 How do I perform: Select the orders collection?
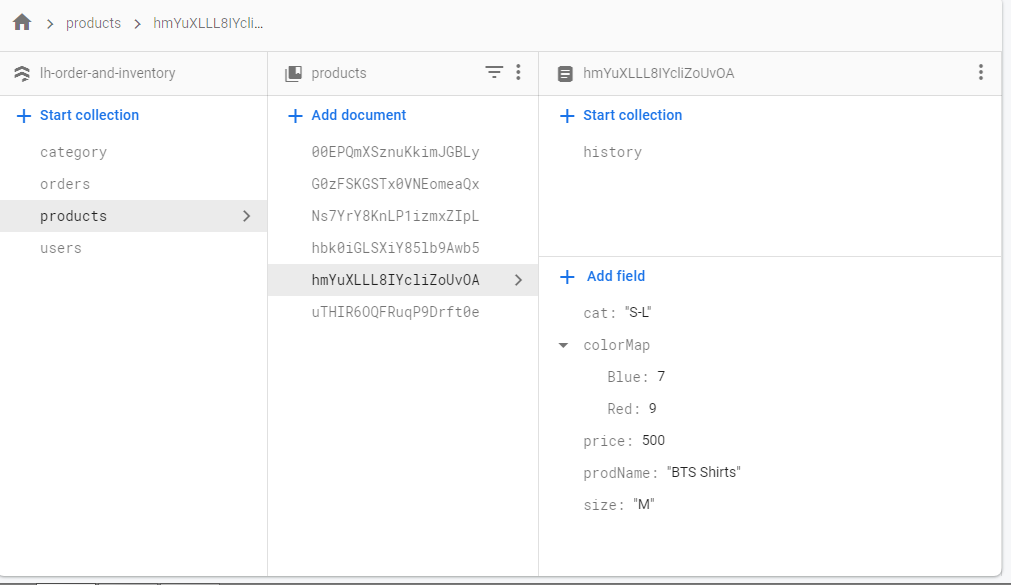click(65, 184)
